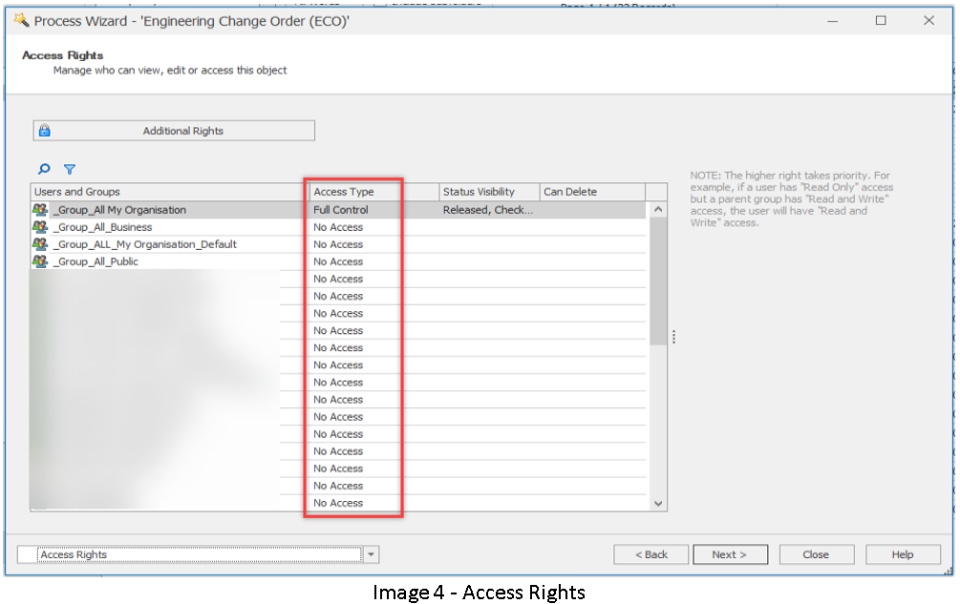The image size is (960, 604).
Task: Select _Group_All My Organisation row
Action: point(338,209)
